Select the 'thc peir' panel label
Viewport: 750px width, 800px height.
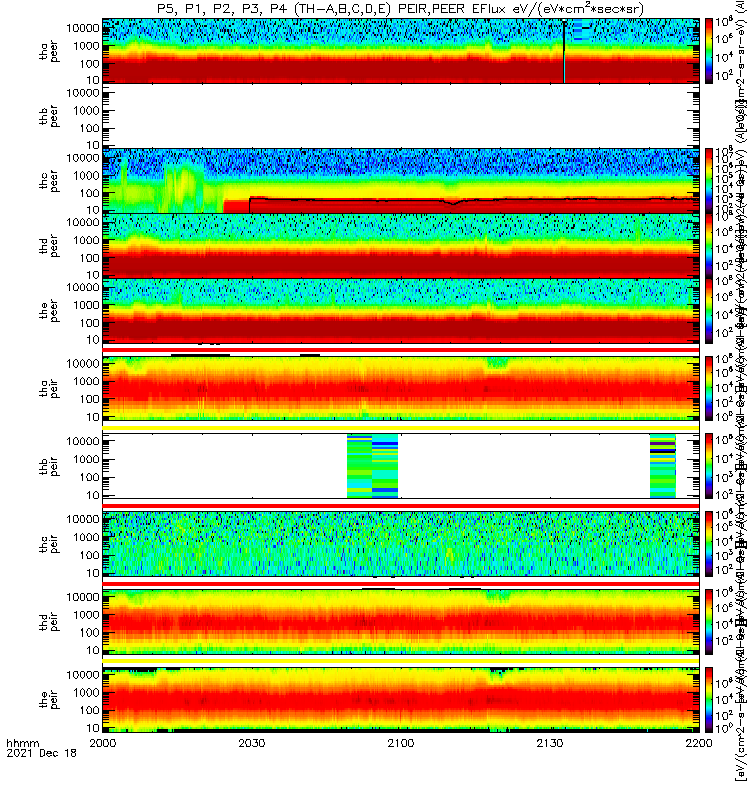click(49, 544)
